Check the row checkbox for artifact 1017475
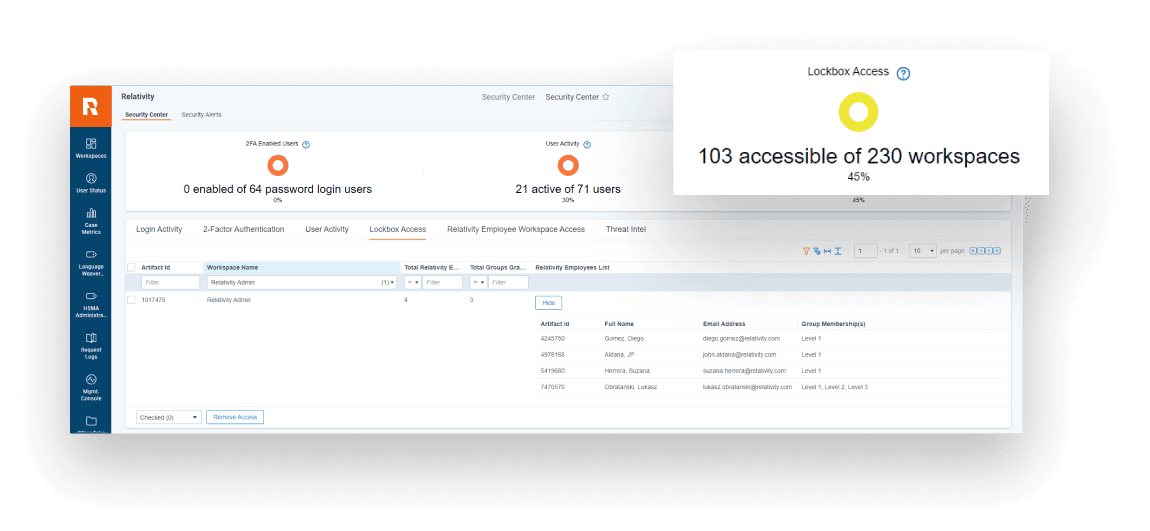This screenshot has height=531, width=1150. (131, 300)
